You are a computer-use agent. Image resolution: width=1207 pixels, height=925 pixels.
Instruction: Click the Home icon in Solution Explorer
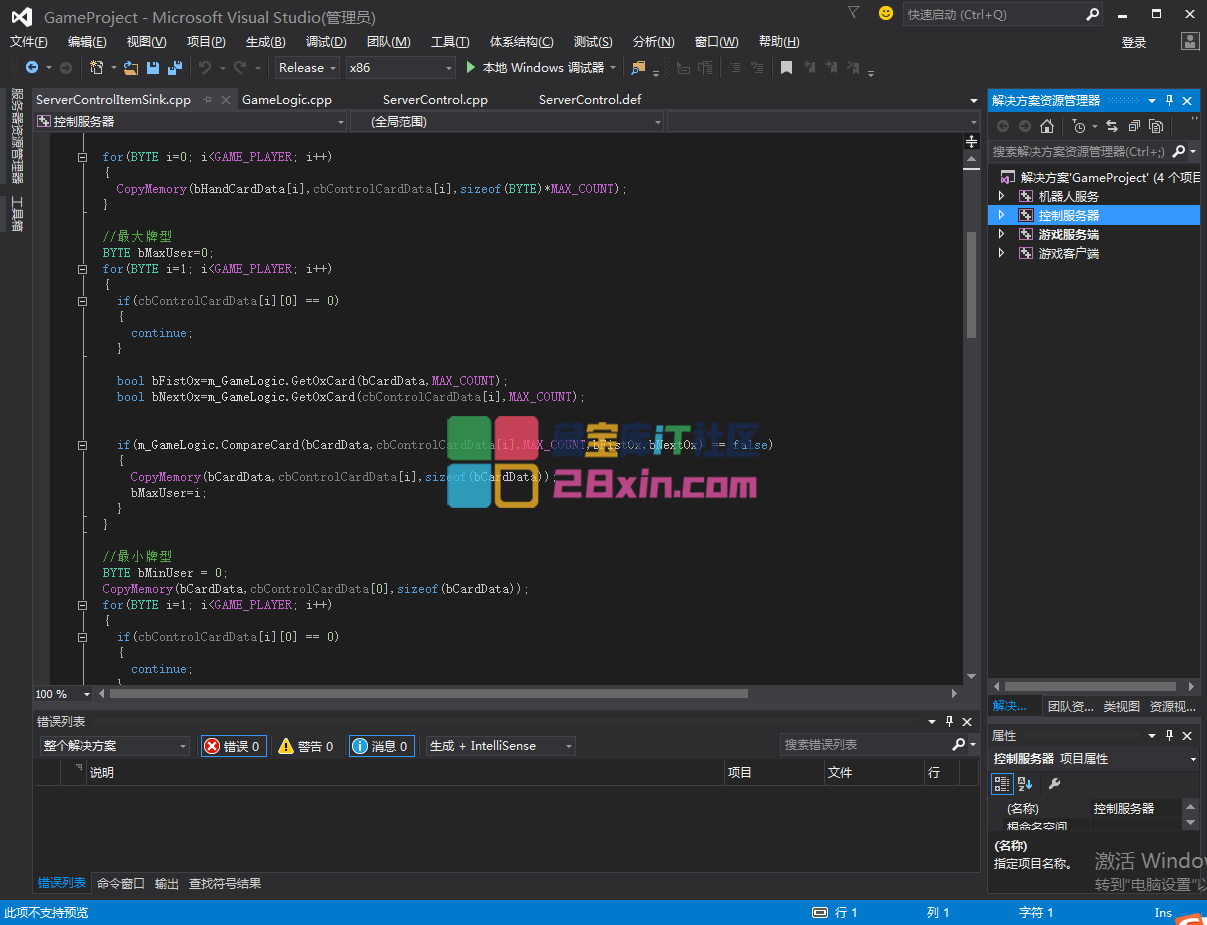point(1047,126)
